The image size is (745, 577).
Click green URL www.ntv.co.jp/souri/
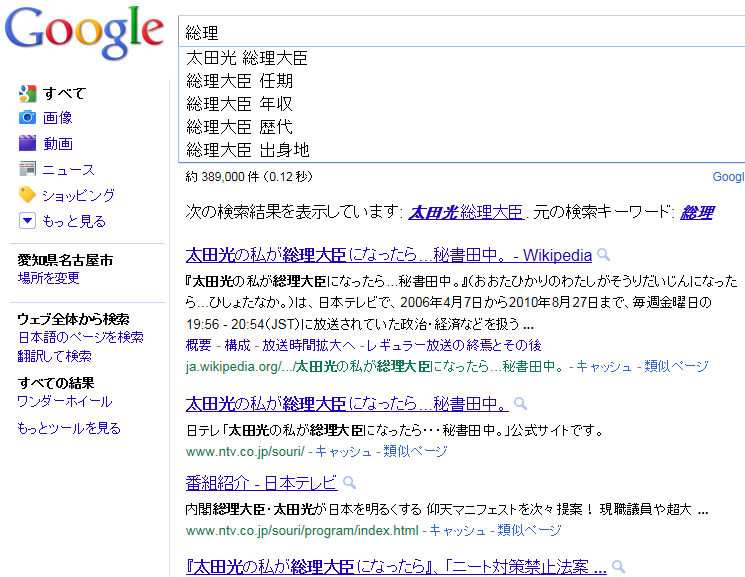[x=245, y=452]
